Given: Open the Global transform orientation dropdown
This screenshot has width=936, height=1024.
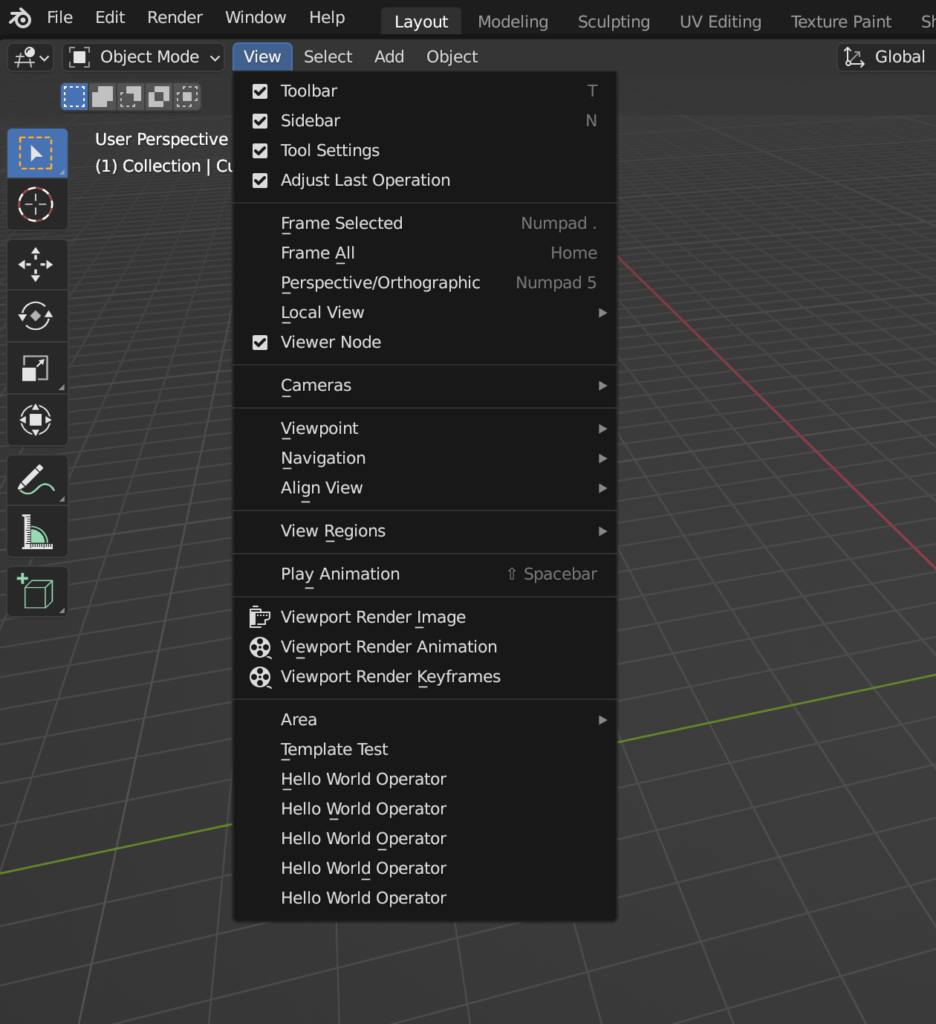Looking at the screenshot, I should tap(885, 57).
